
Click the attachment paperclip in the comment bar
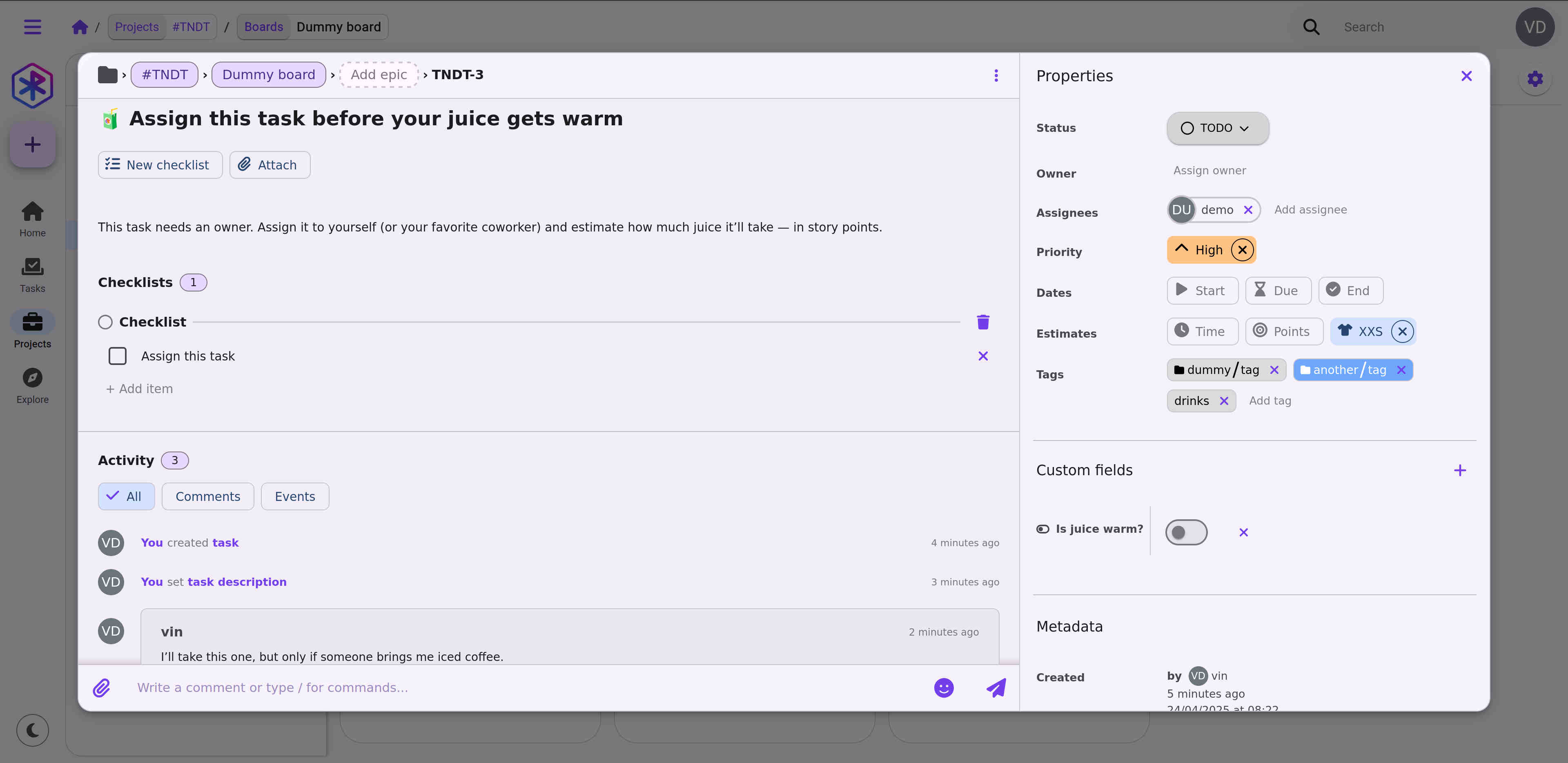(101, 687)
